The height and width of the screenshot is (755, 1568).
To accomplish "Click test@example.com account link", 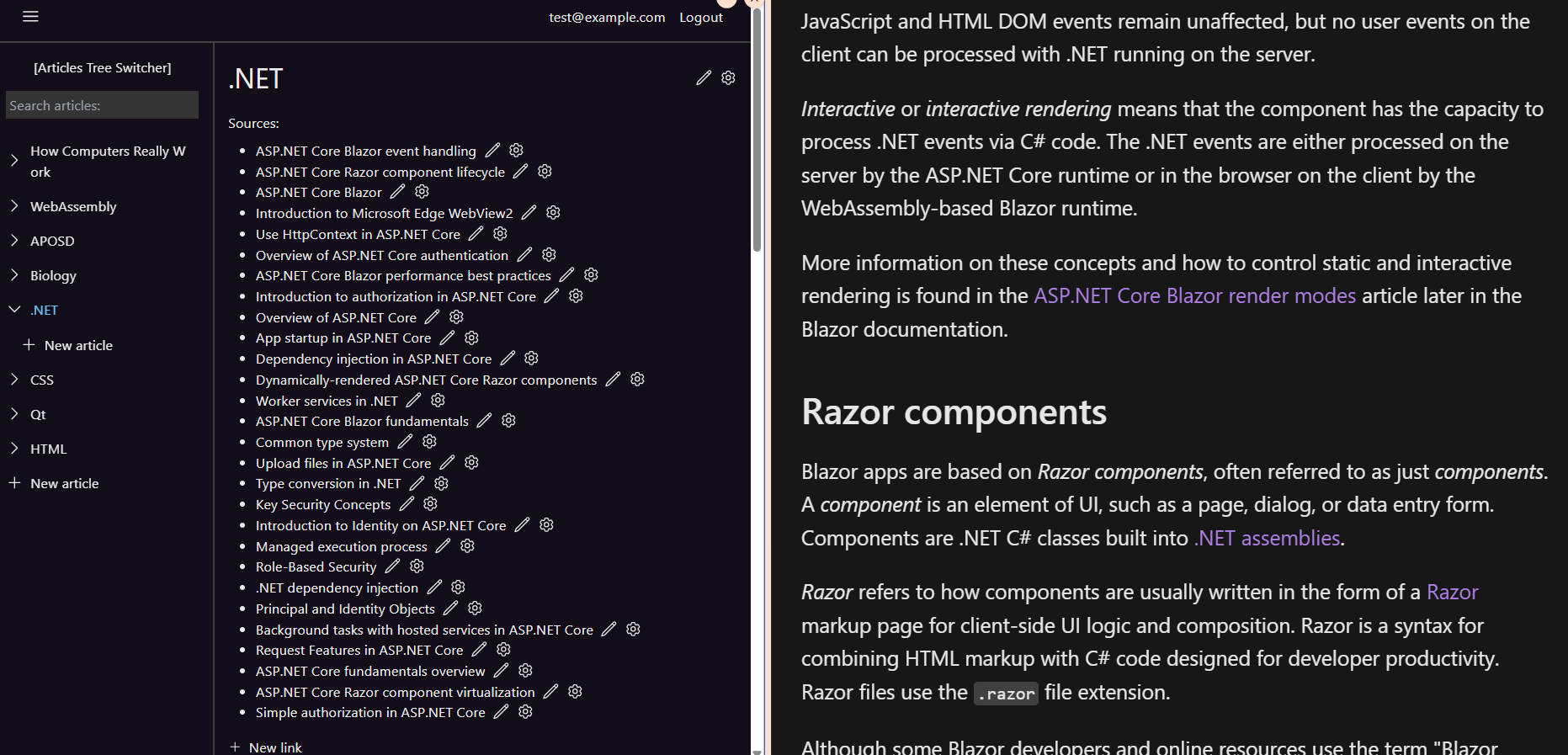I will pyautogui.click(x=607, y=17).
